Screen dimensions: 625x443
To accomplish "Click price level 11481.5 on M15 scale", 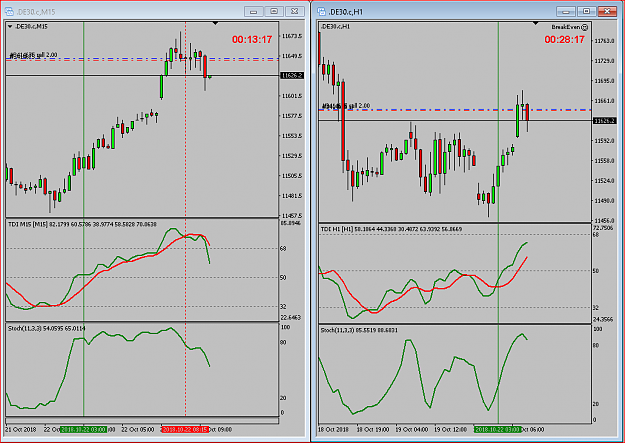I will coord(291,196).
